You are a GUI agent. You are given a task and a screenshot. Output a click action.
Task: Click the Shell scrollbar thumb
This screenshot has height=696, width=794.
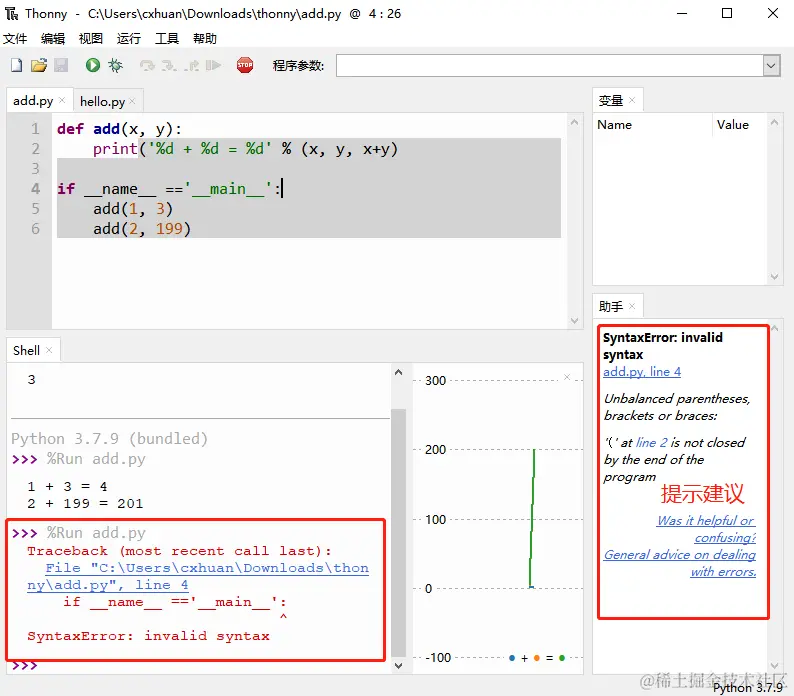pos(399,533)
